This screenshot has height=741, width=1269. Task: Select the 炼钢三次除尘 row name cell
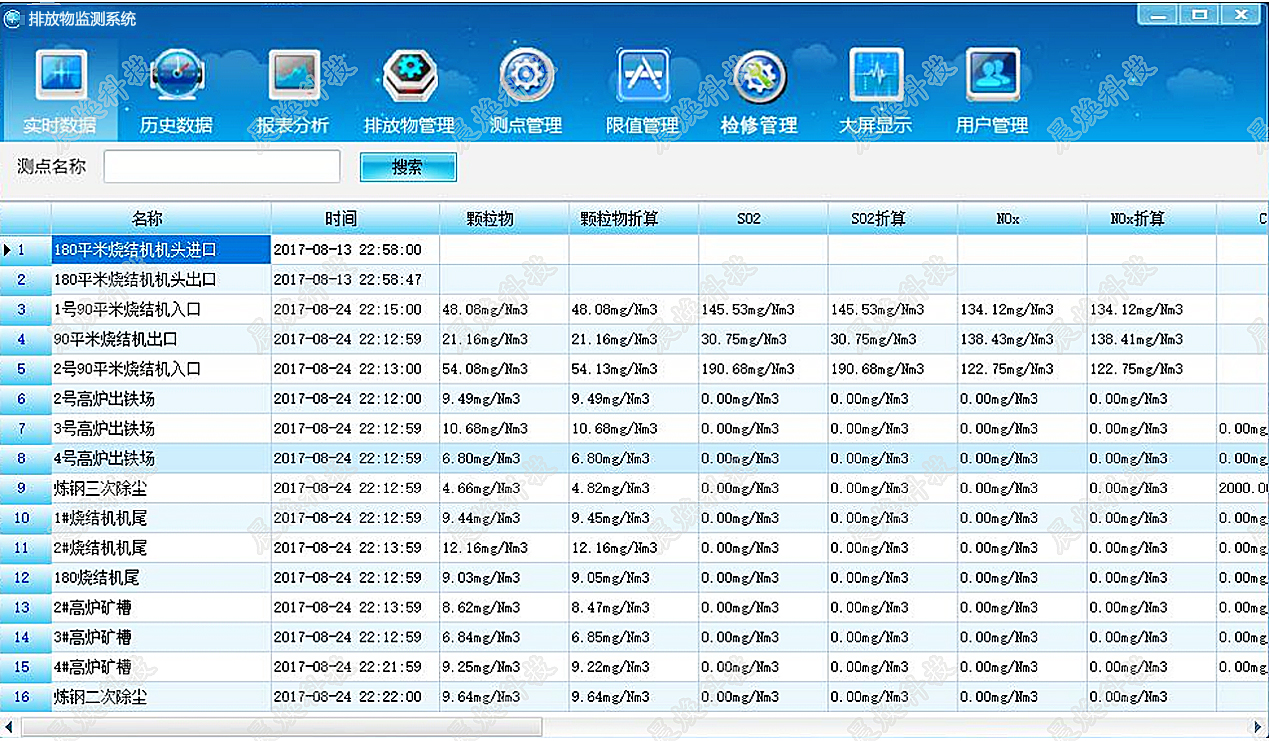click(160, 489)
